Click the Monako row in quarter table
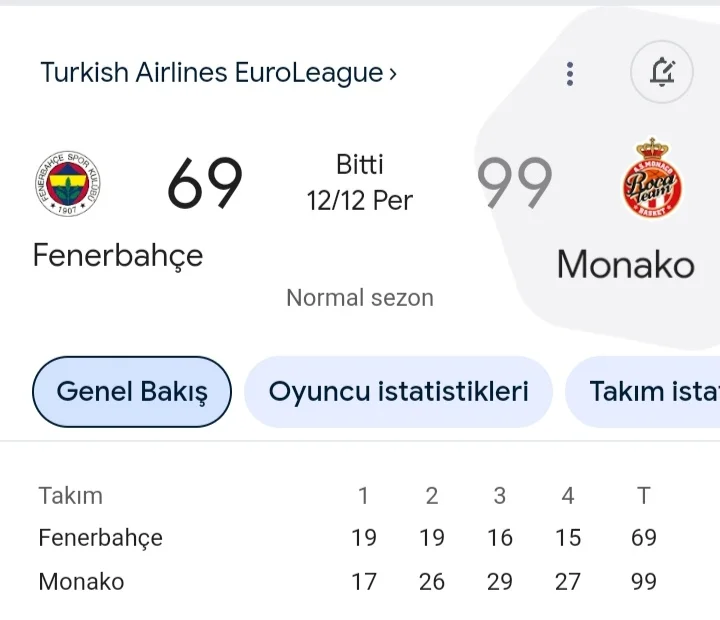Viewport: 720px width, 620px height. [81, 582]
